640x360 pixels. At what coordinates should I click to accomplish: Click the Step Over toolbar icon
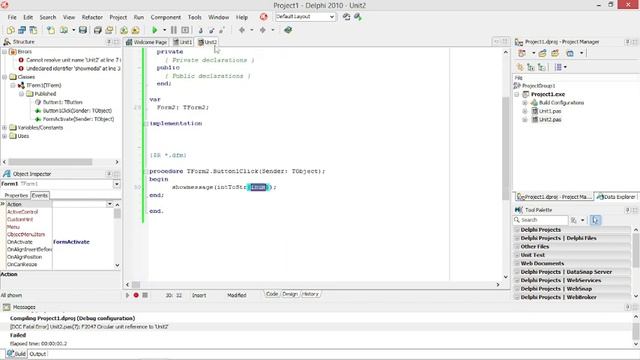click(x=211, y=30)
